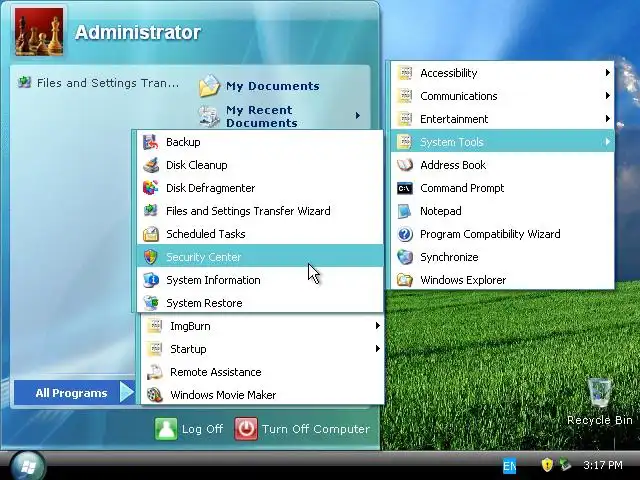The height and width of the screenshot is (480, 640).
Task: Click the EN language bar indicator
Action: 509,466
